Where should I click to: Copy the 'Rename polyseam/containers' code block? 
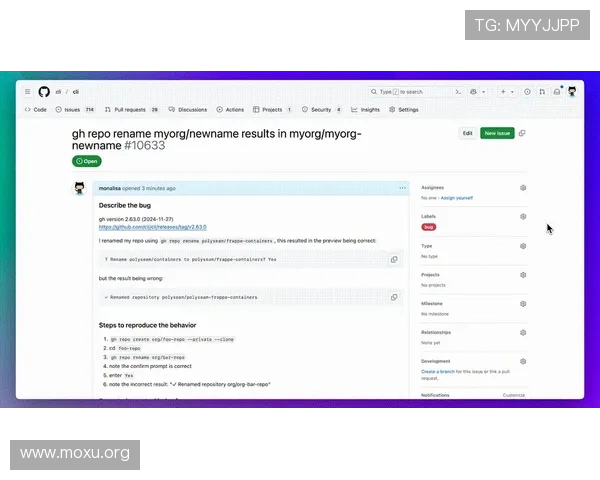[394, 259]
